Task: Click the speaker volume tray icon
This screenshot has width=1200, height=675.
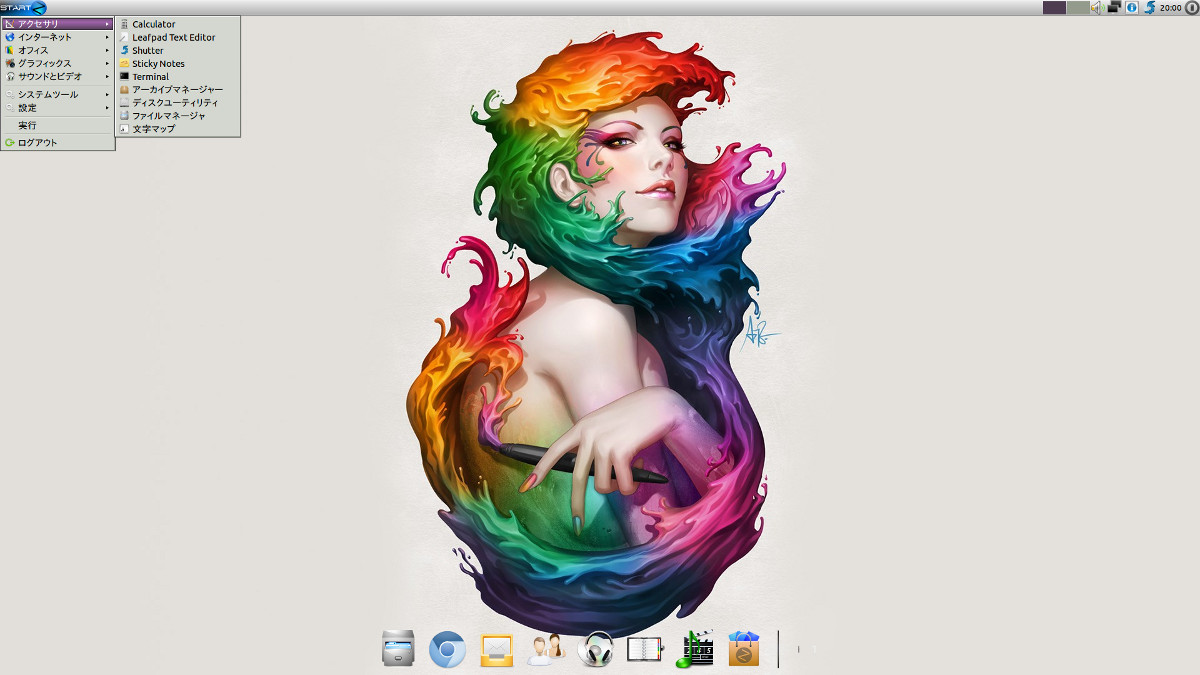Action: 1096,7
